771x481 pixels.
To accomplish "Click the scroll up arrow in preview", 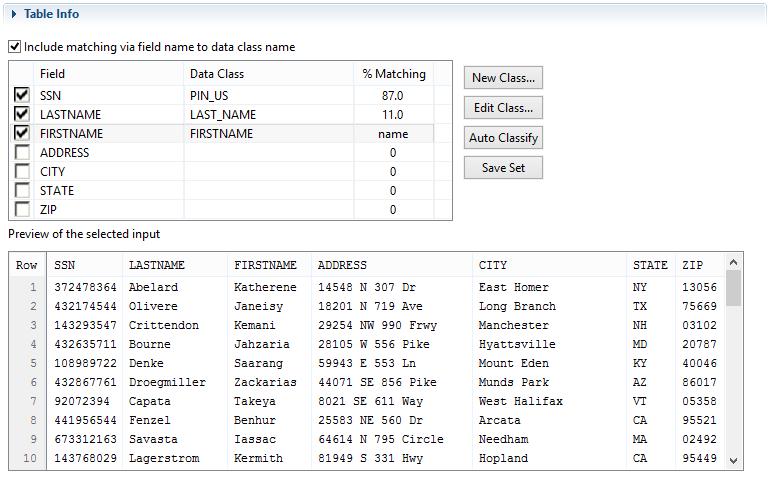I will 733,263.
